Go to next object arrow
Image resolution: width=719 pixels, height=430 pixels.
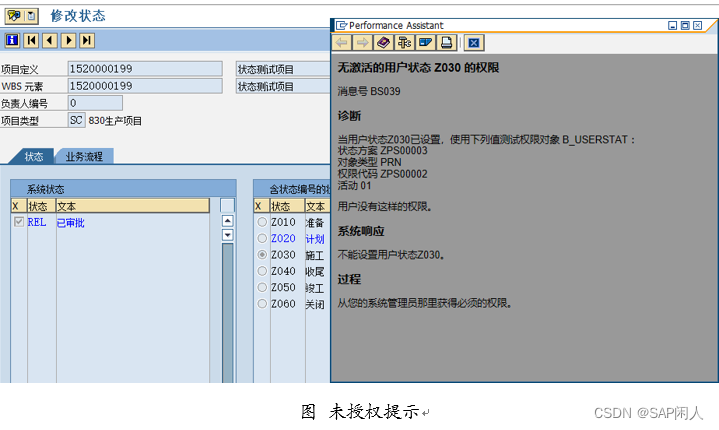pyautogui.click(x=68, y=41)
